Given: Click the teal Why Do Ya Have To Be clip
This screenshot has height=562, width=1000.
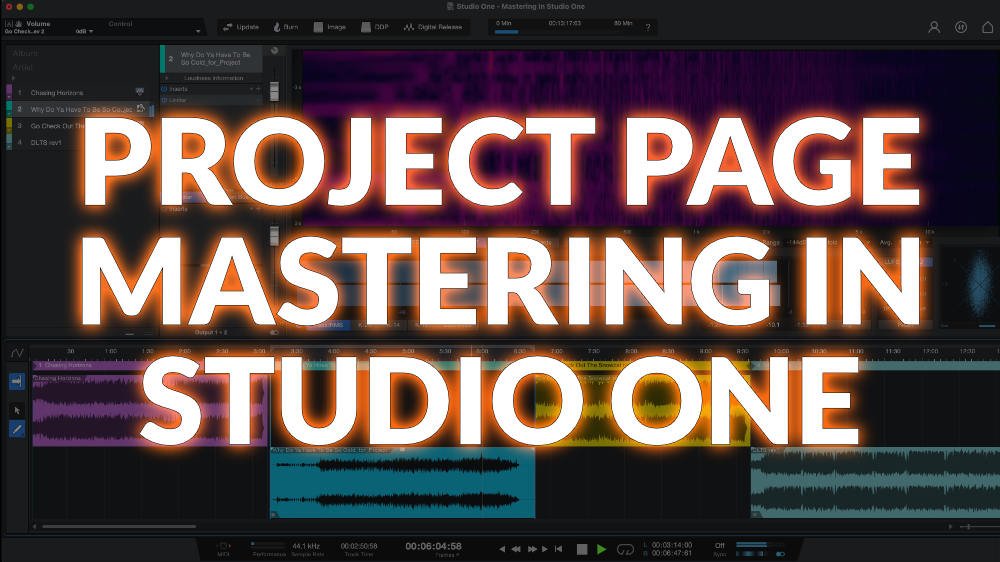Looking at the screenshot, I should [x=402, y=482].
